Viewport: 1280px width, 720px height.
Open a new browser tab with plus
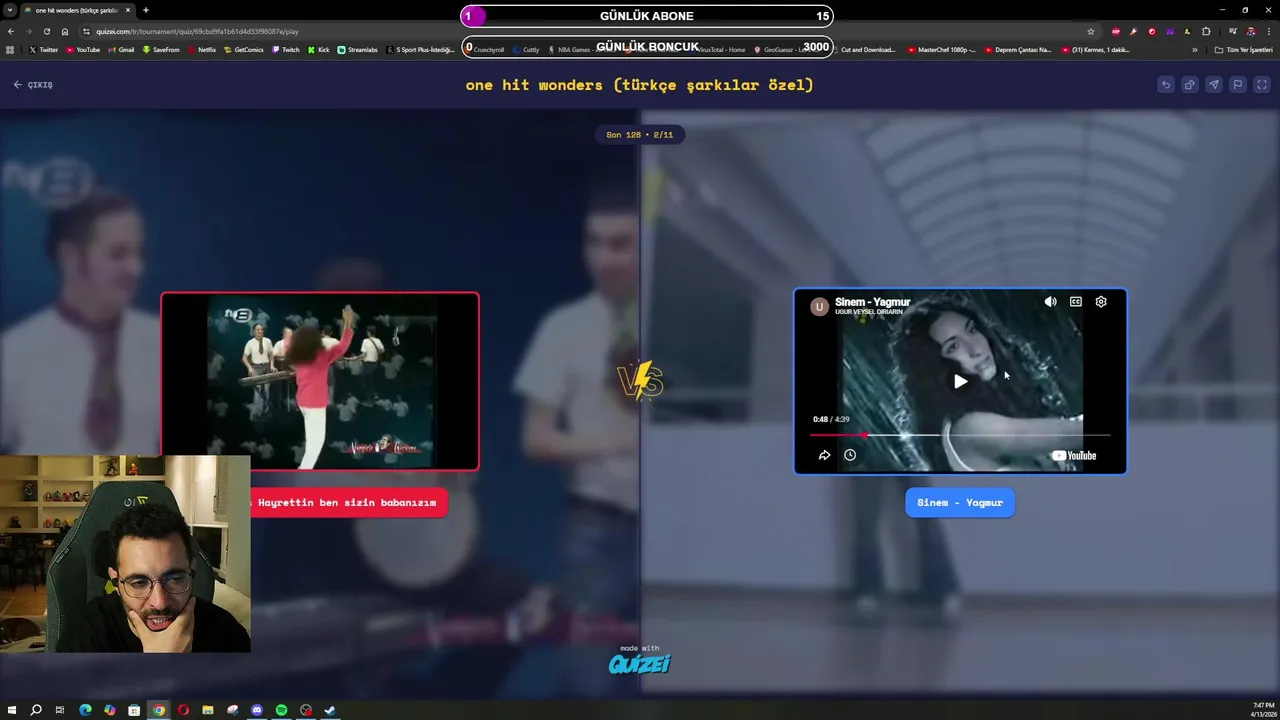coord(146,10)
